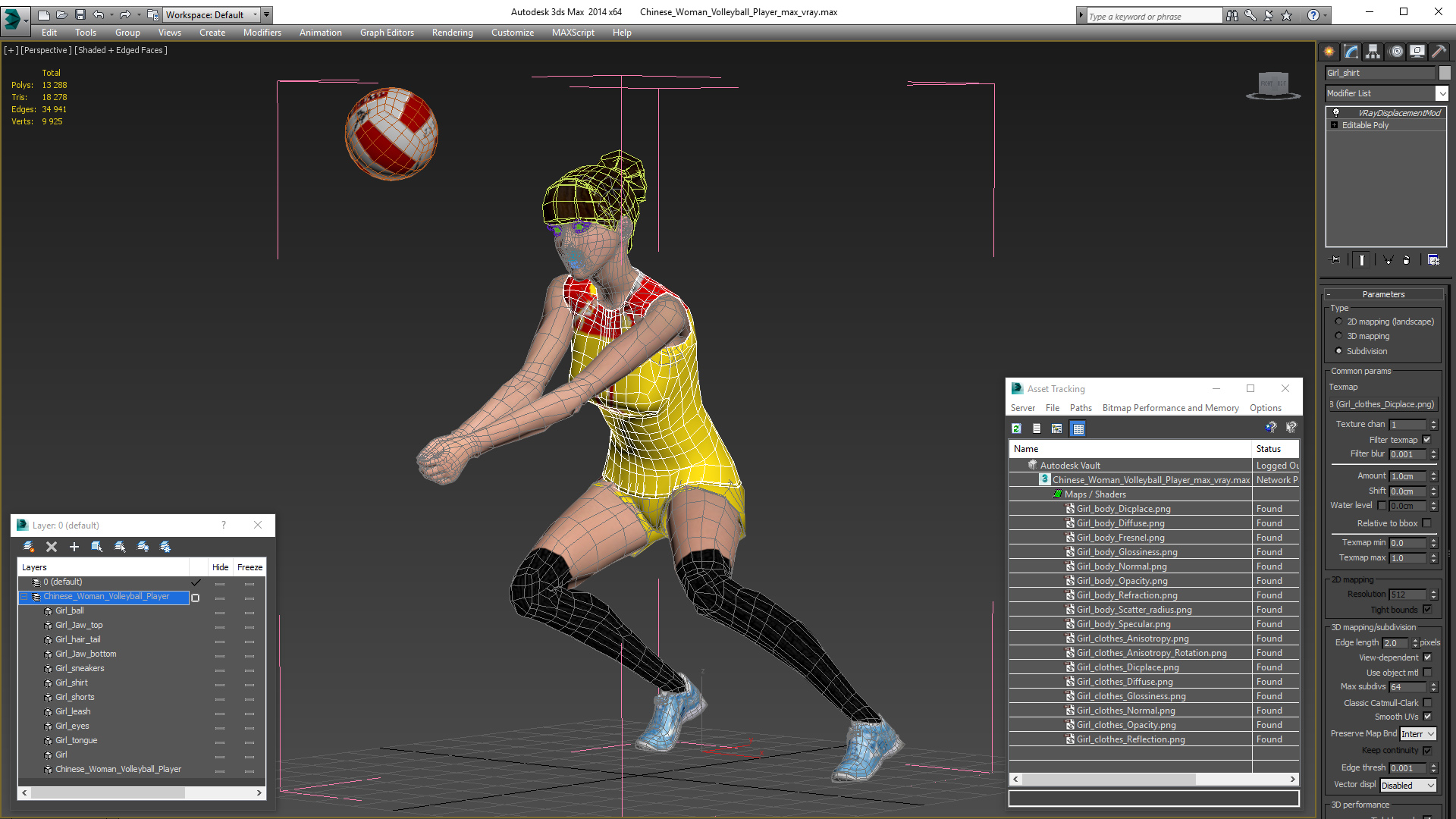Open Bitmap Performance and Memory menu

[x=1170, y=408]
